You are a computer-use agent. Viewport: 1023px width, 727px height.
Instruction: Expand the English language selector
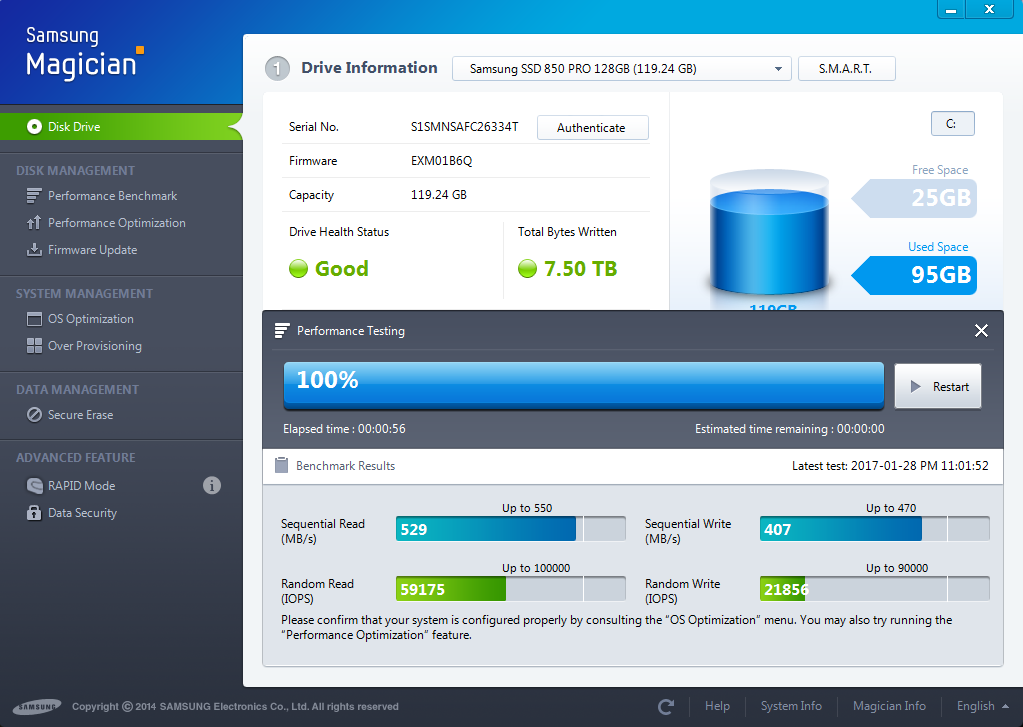pos(983,706)
